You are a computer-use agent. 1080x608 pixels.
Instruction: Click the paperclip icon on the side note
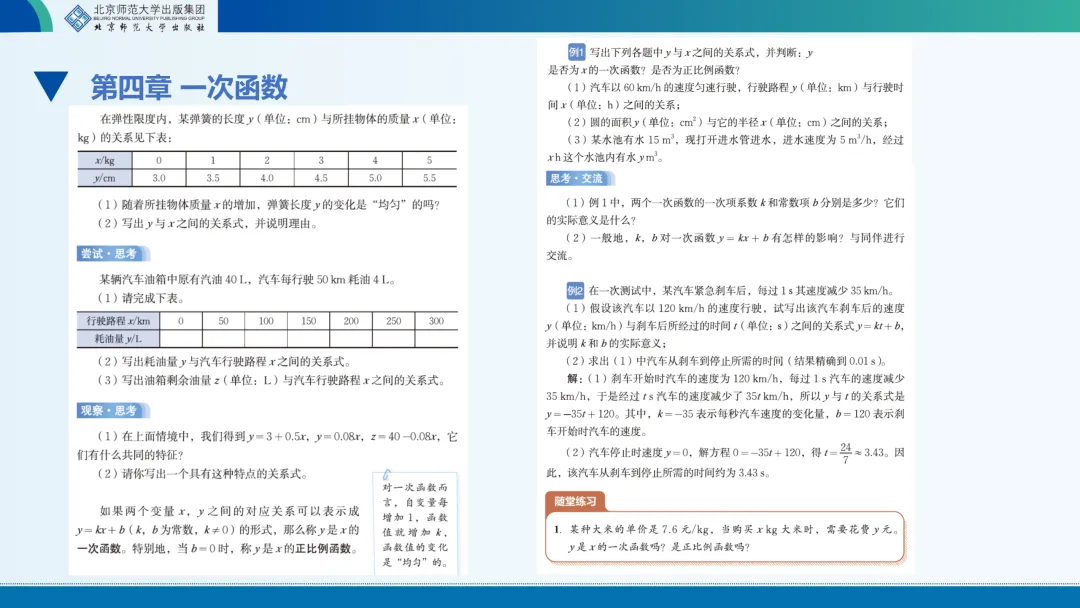[x=386, y=474]
